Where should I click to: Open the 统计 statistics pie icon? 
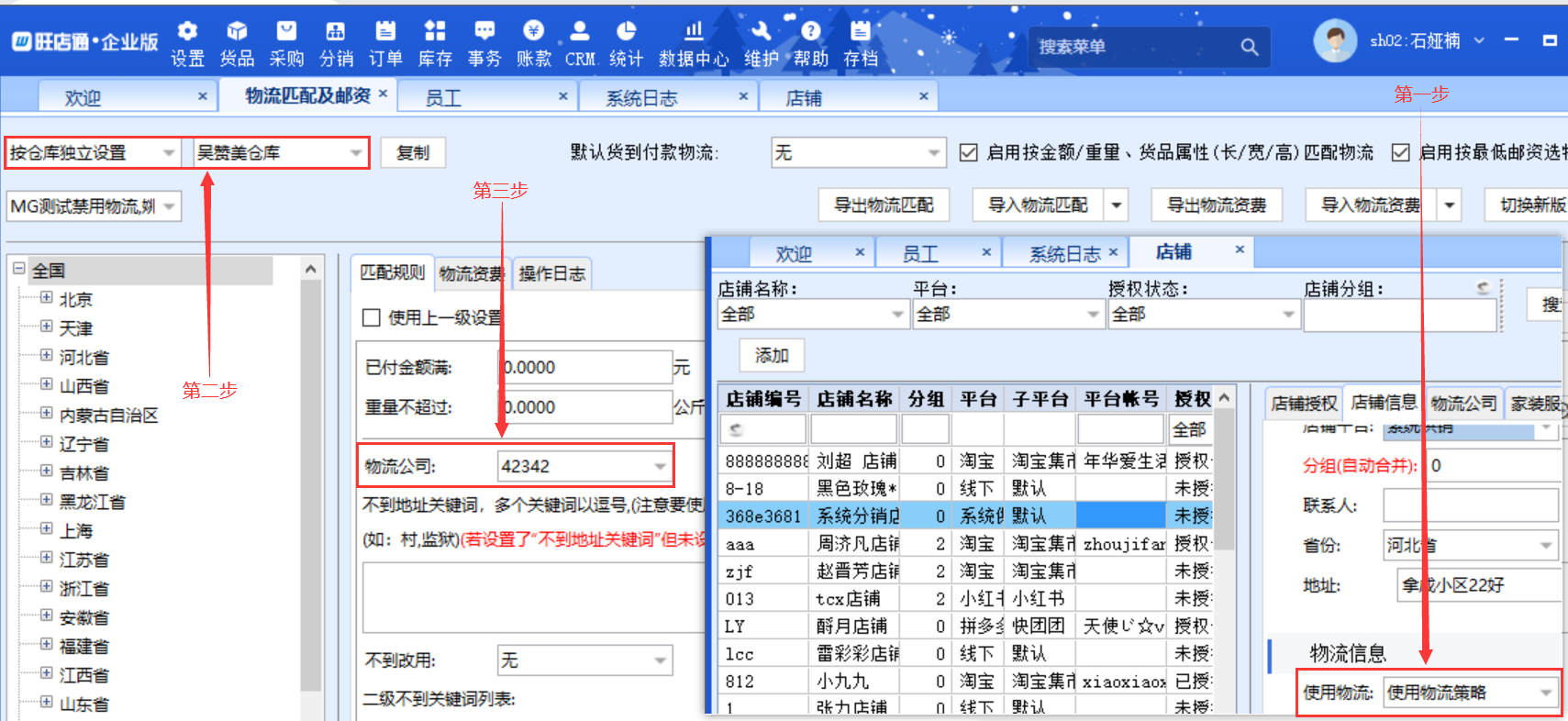coord(626,32)
